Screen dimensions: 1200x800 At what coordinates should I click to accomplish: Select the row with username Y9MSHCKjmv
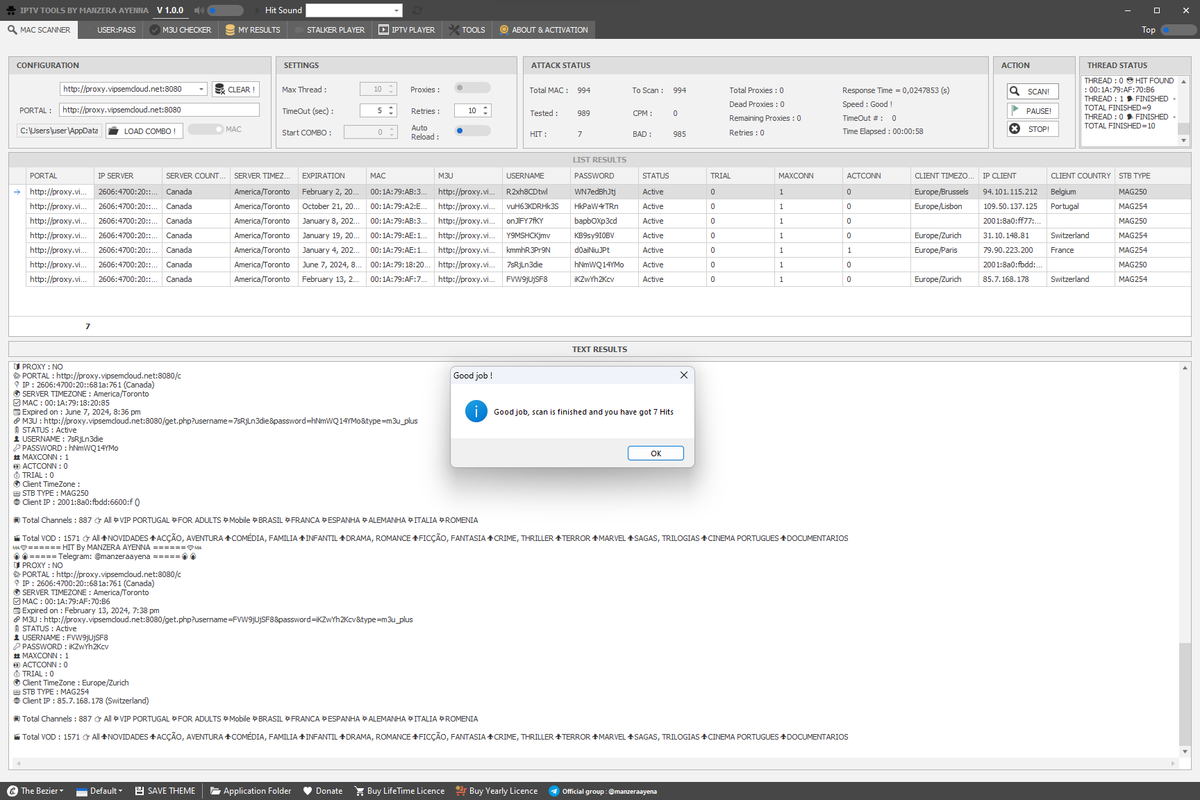pos(600,235)
